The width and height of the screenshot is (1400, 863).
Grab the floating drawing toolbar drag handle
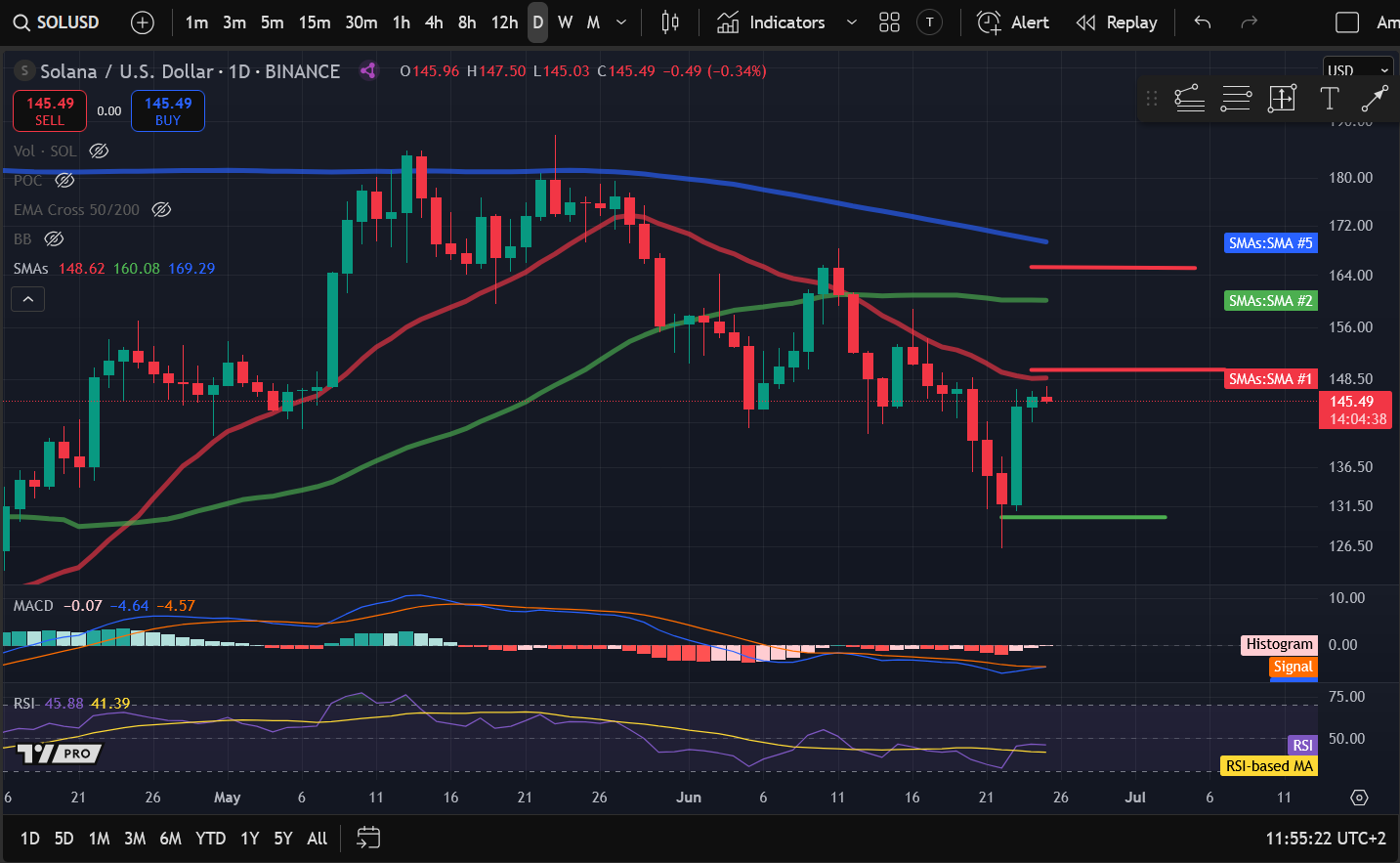click(1152, 98)
